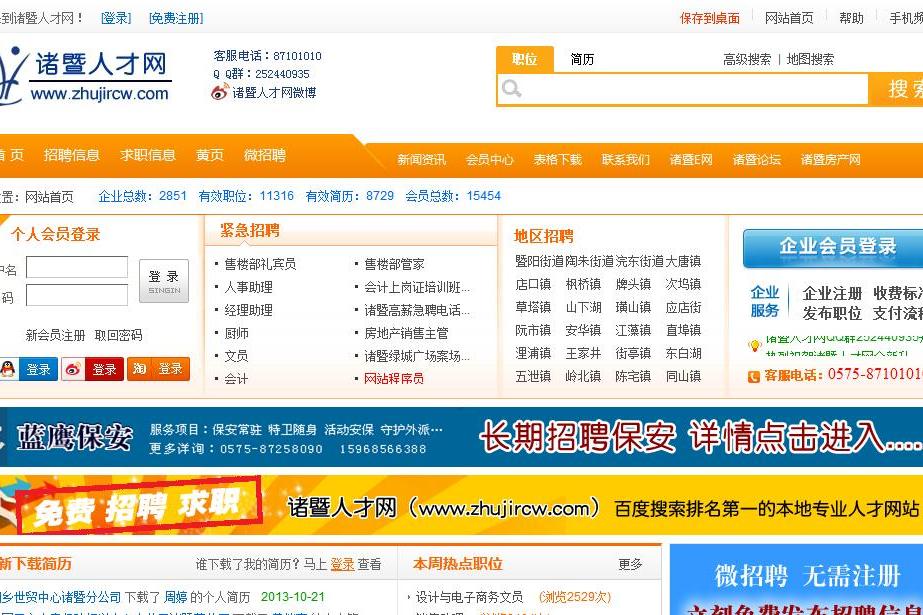Click 网站首页 in the top bar
Screen dimensions: 923x615
(789, 18)
